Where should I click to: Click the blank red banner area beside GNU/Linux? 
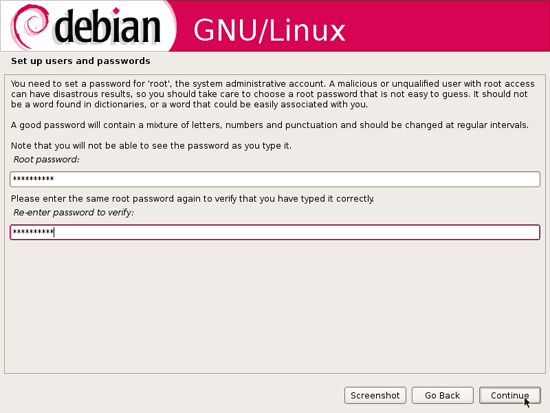click(x=445, y=26)
